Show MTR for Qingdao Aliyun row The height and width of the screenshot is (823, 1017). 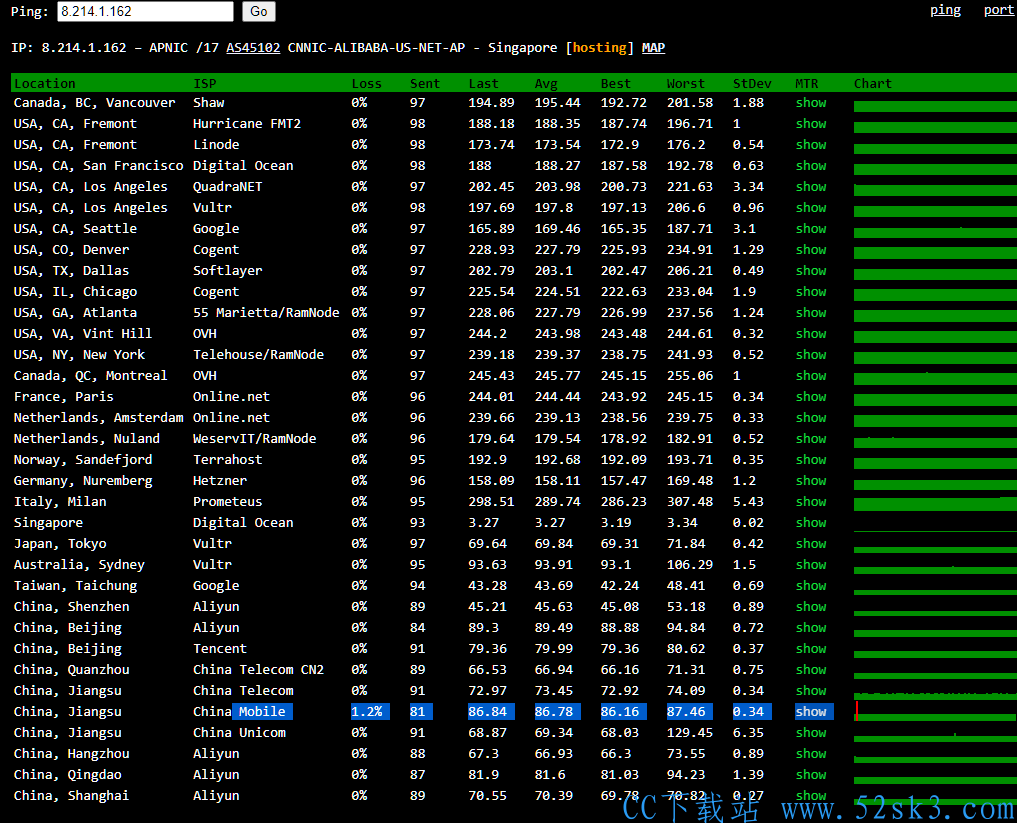(811, 775)
